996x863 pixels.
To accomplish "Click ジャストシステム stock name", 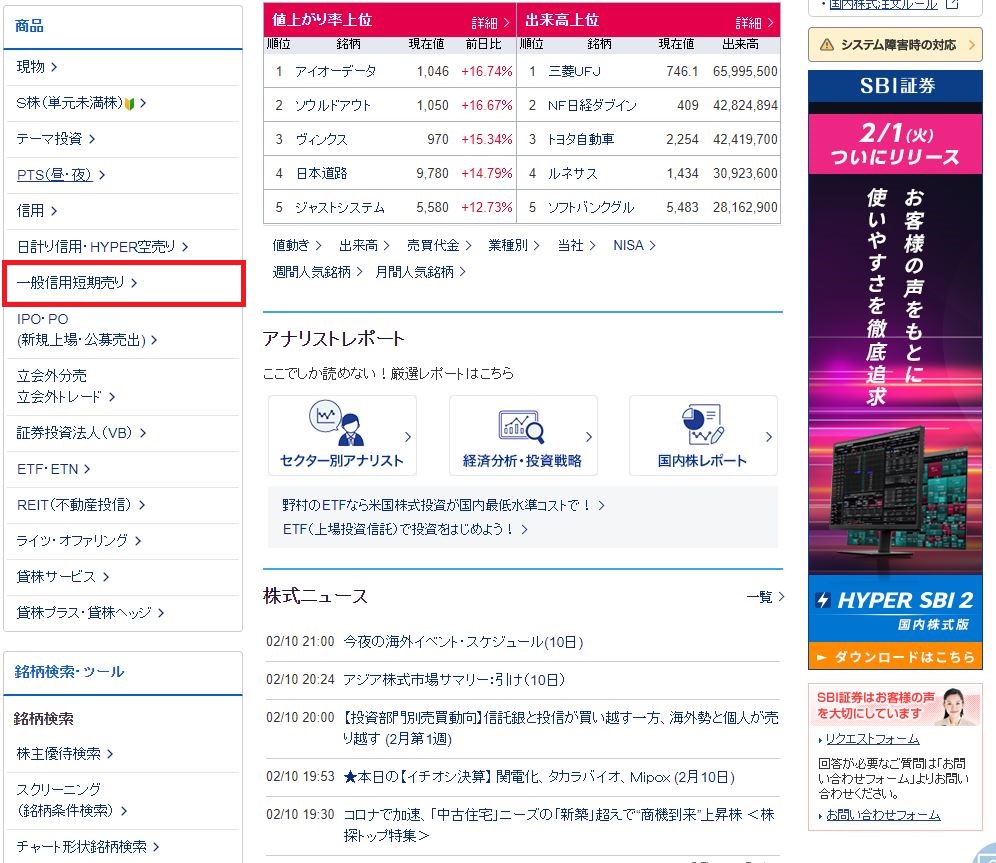I will 340,208.
